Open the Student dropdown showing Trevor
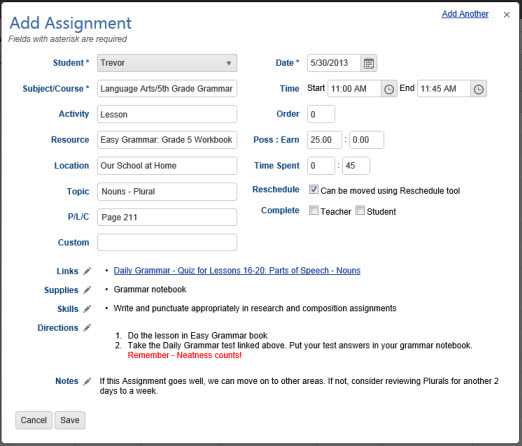The image size is (522, 446). coord(167,63)
